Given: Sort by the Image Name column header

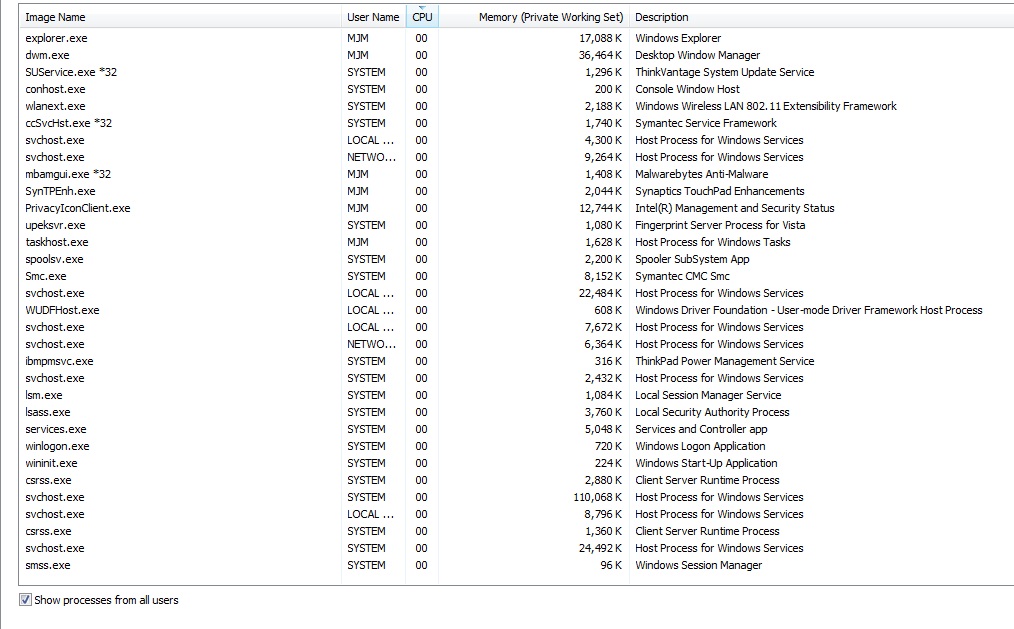Looking at the screenshot, I should pyautogui.click(x=180, y=17).
